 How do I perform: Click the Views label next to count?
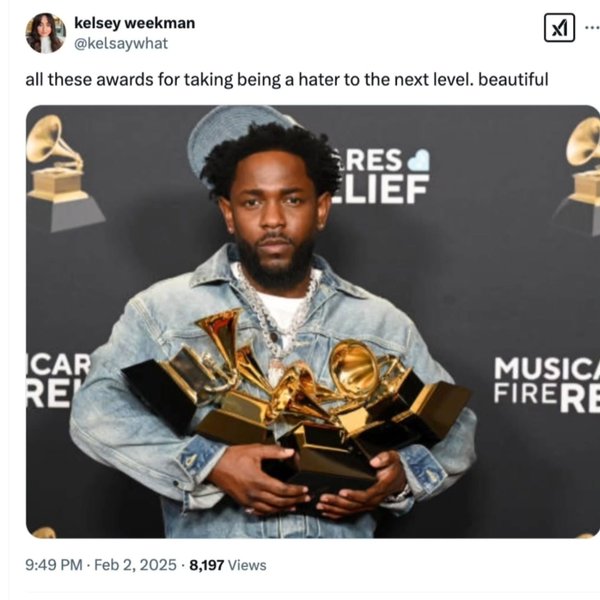coord(247,565)
